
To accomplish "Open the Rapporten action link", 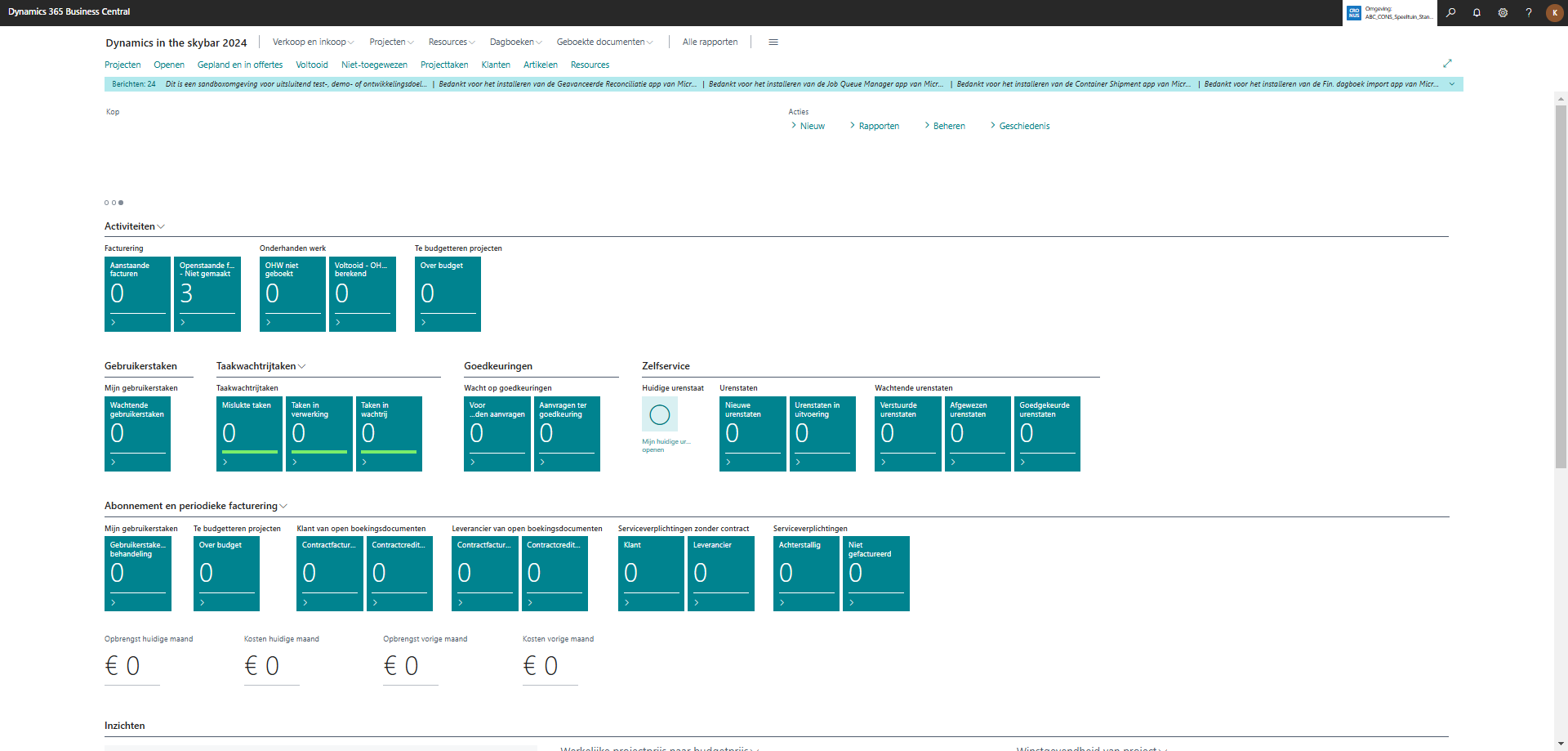I will coord(878,127).
